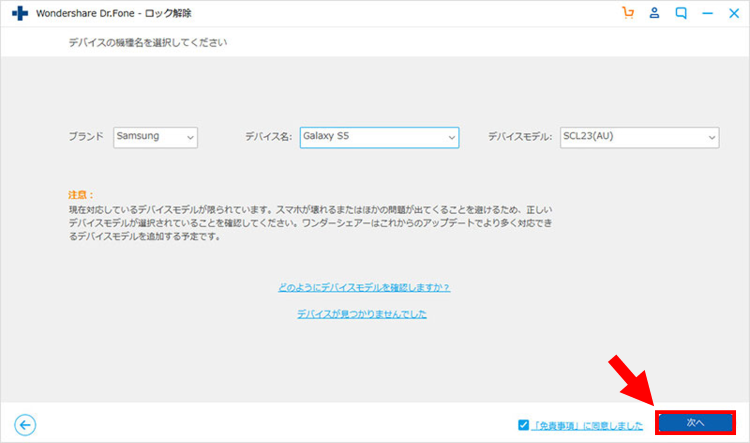Open the SCL23(AU) device model dropdown

click(x=640, y=137)
